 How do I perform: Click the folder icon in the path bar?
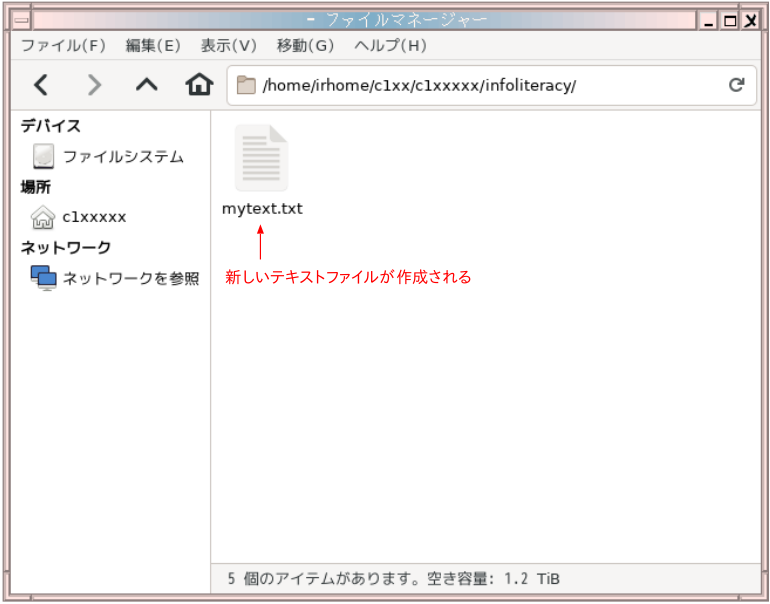coord(246,85)
